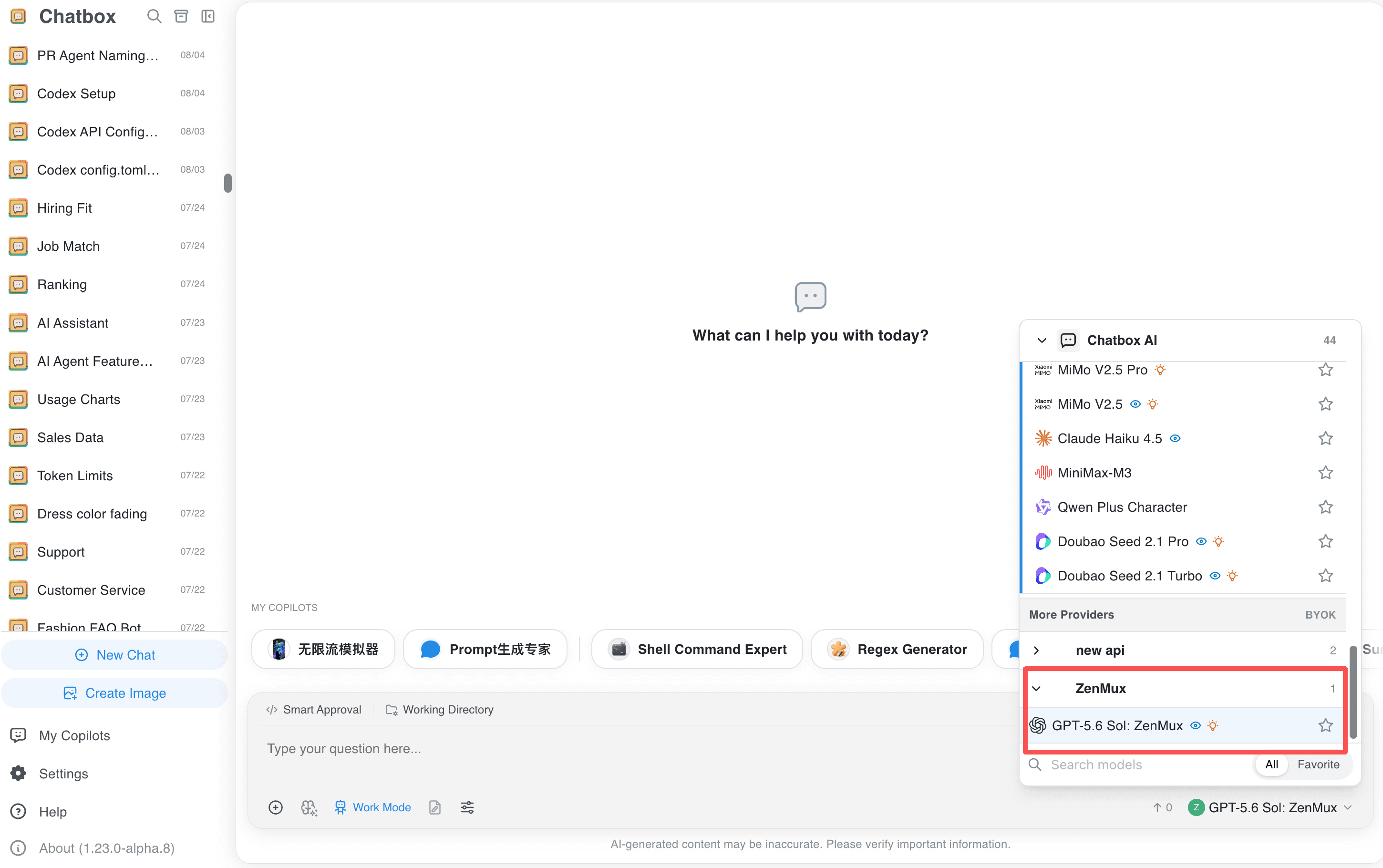Click the archive icon in the sidebar header
Viewport: 1383px width, 868px height.
181,16
